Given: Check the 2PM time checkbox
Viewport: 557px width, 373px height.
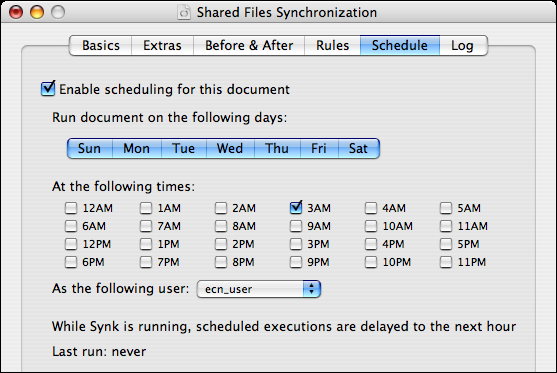Looking at the screenshot, I should point(221,244).
